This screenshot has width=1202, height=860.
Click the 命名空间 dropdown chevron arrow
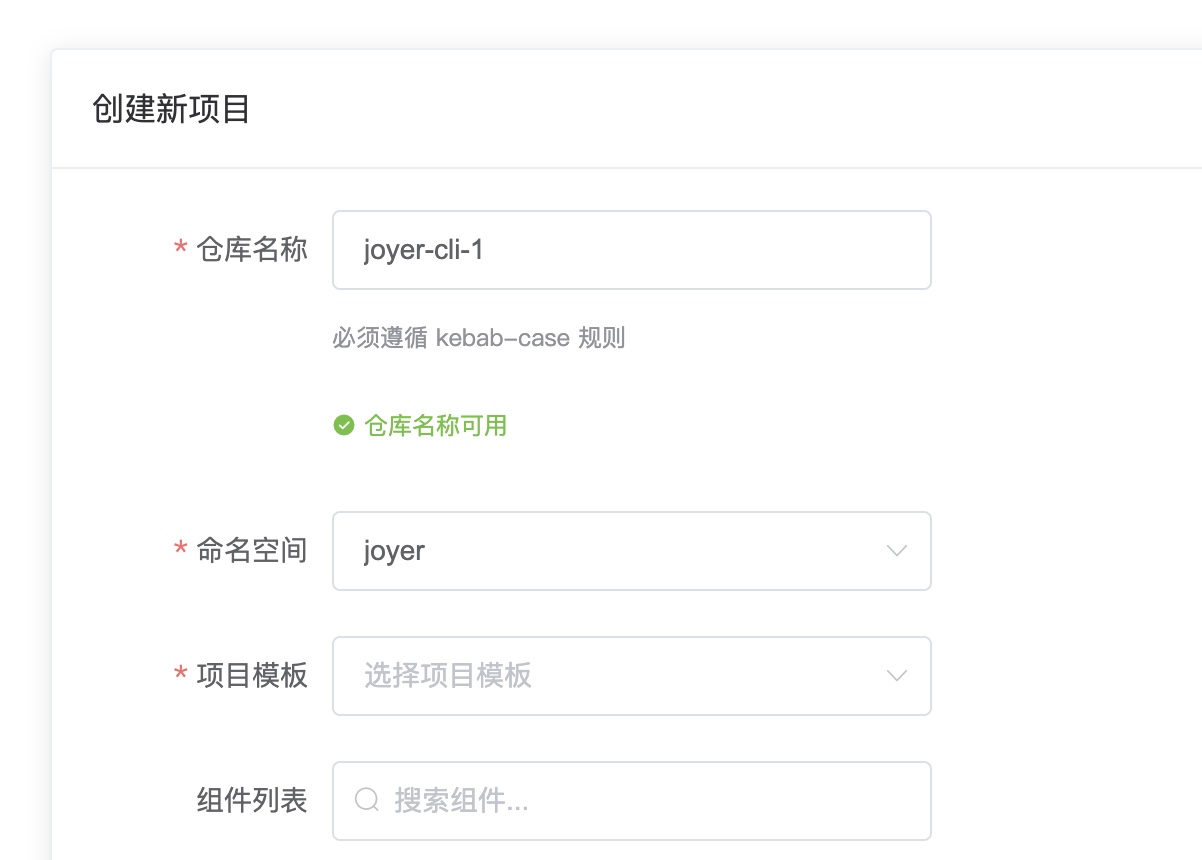pyautogui.click(x=897, y=551)
